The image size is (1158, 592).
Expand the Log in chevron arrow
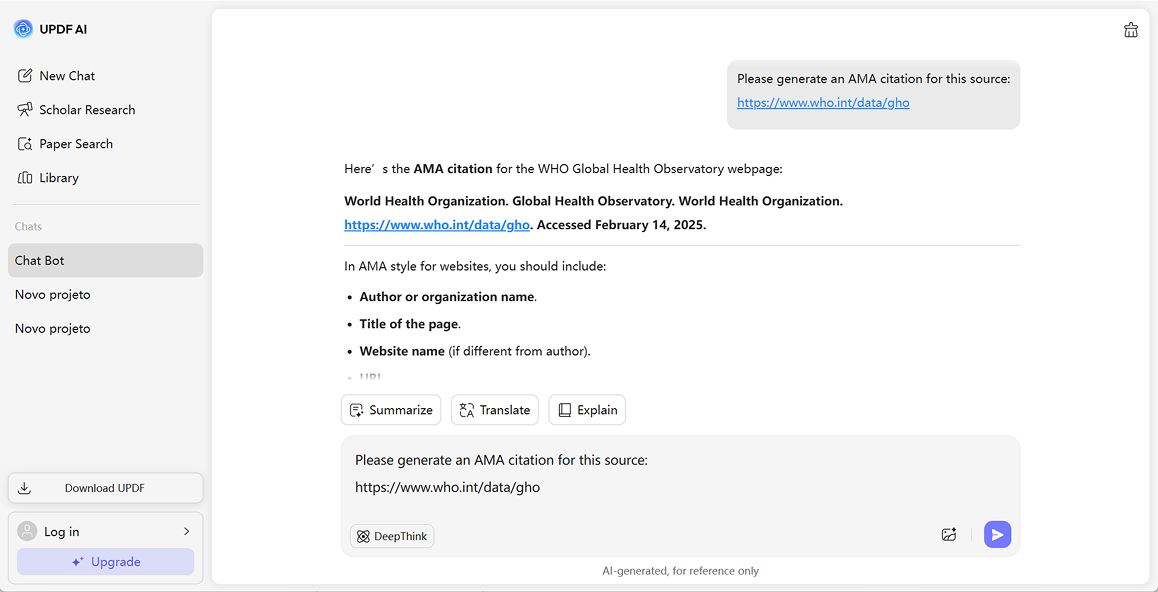(186, 532)
